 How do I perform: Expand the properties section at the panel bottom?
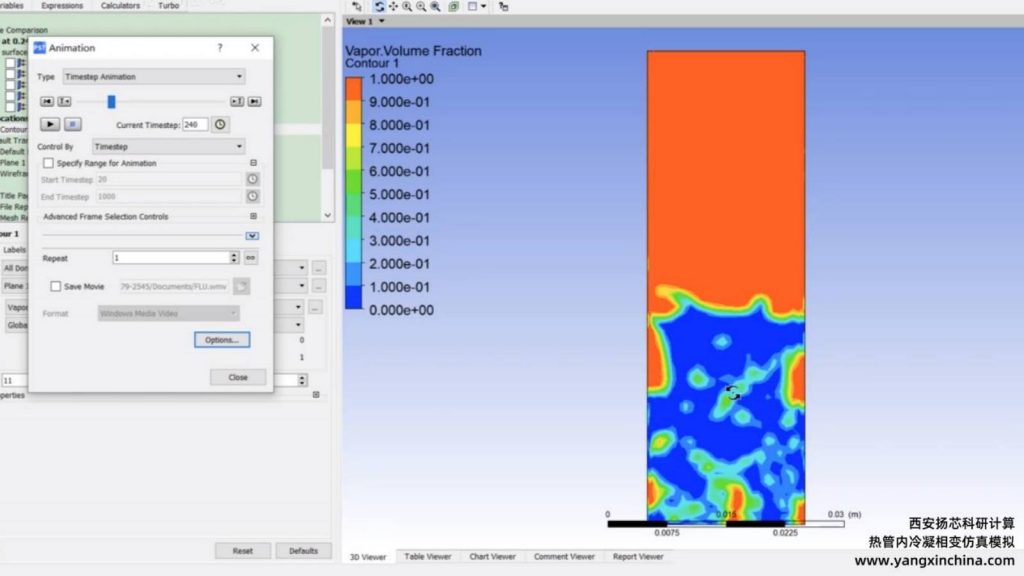coord(316,394)
